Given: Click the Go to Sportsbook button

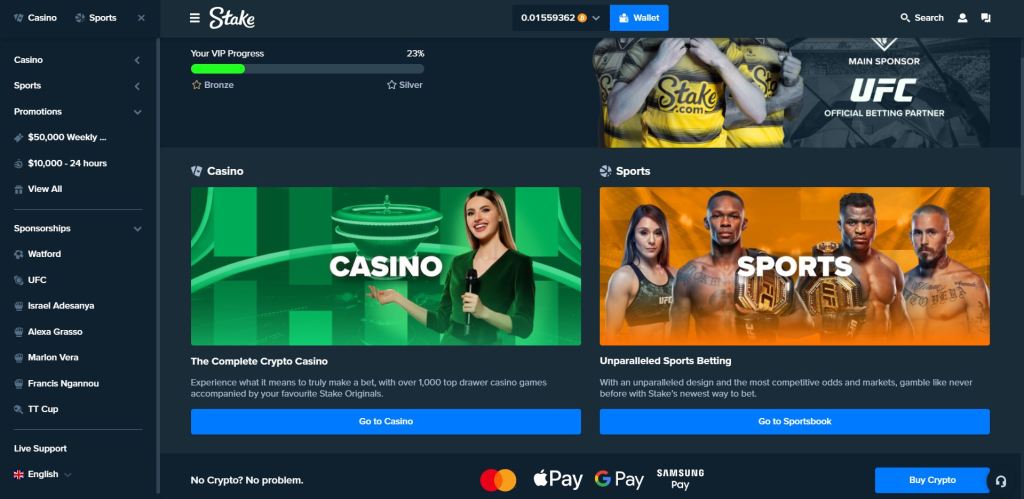Looking at the screenshot, I should [x=795, y=421].
